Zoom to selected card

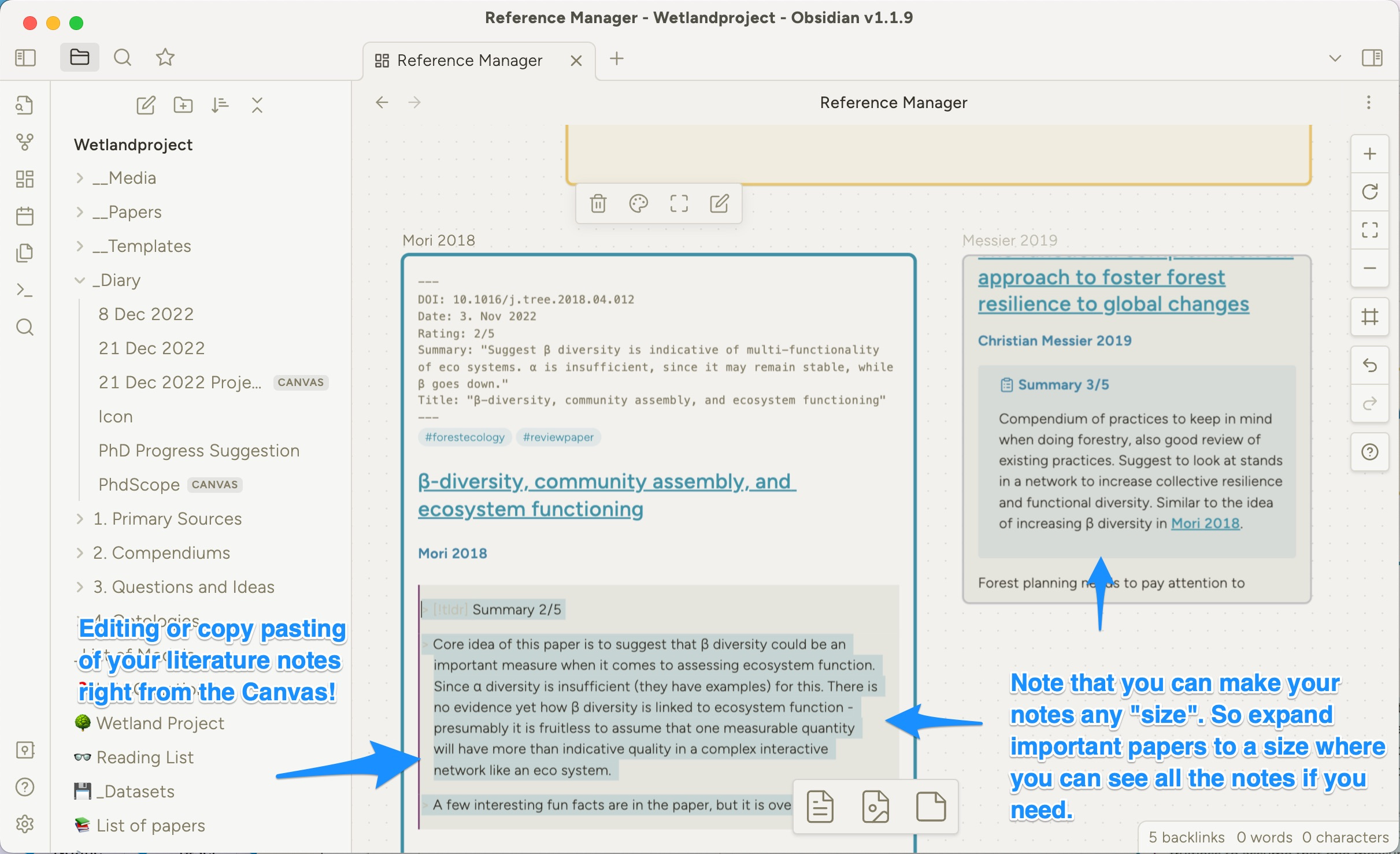[x=679, y=203]
